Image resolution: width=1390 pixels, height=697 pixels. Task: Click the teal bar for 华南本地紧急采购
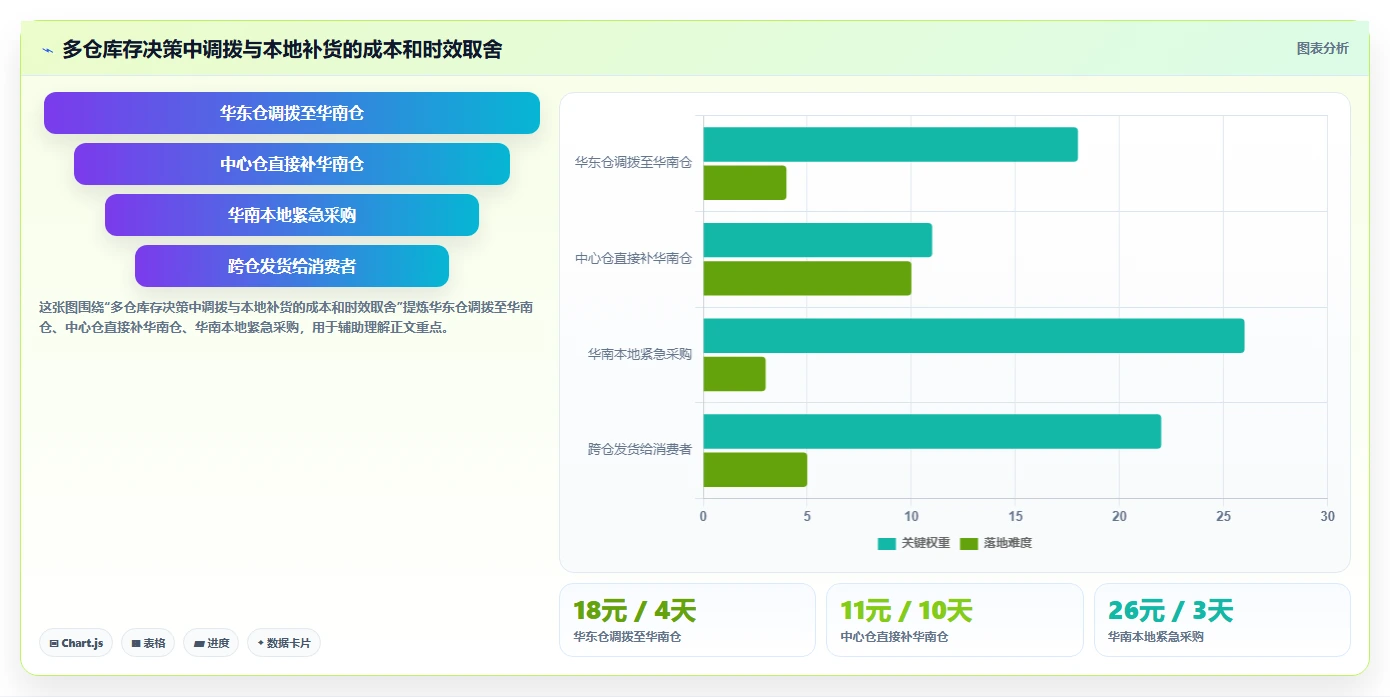[974, 336]
